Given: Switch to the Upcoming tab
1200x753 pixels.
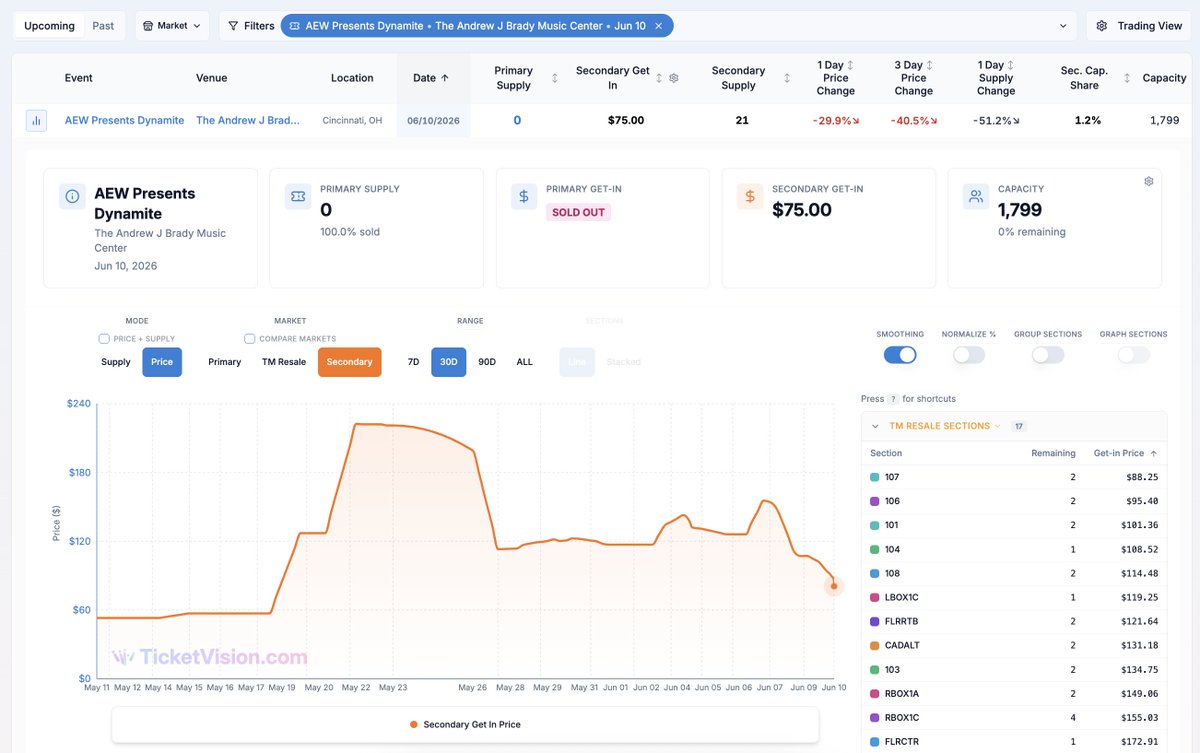Looking at the screenshot, I should 49,26.
